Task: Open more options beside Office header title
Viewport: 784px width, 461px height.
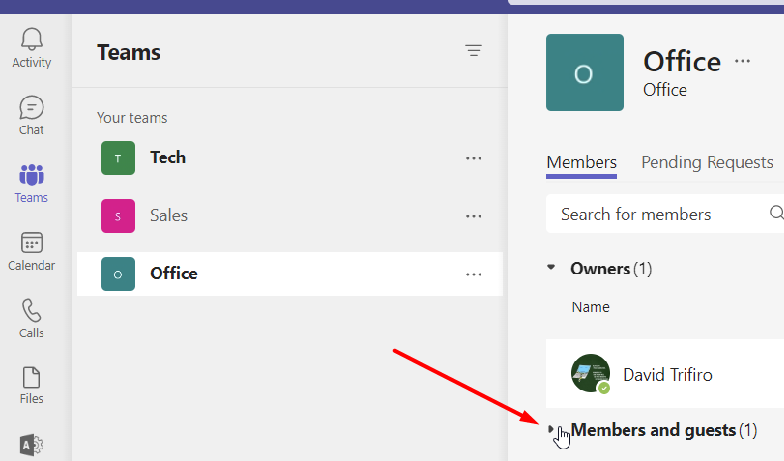Action: coord(742,61)
